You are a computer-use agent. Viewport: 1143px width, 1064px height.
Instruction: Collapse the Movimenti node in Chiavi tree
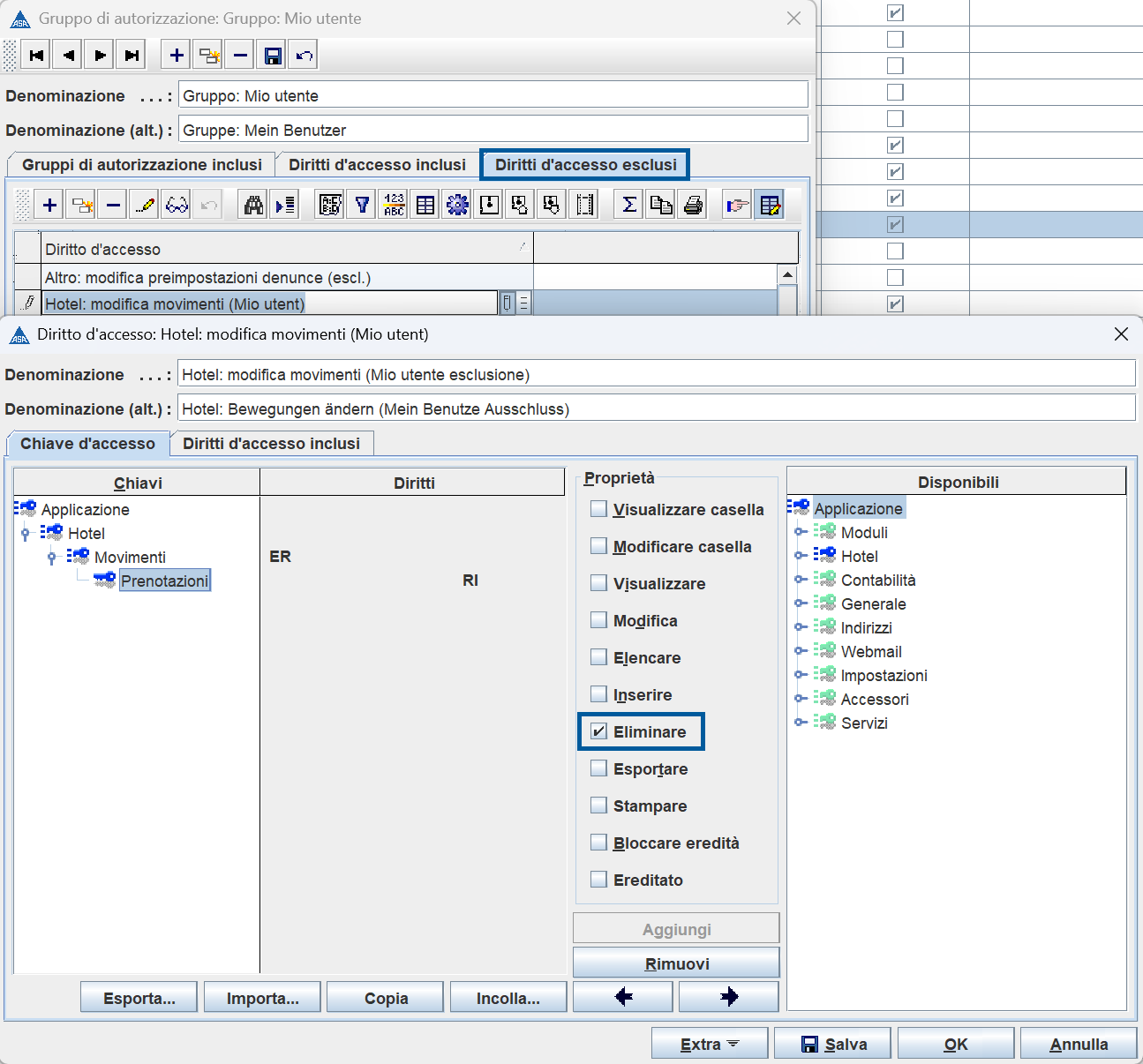point(52,558)
